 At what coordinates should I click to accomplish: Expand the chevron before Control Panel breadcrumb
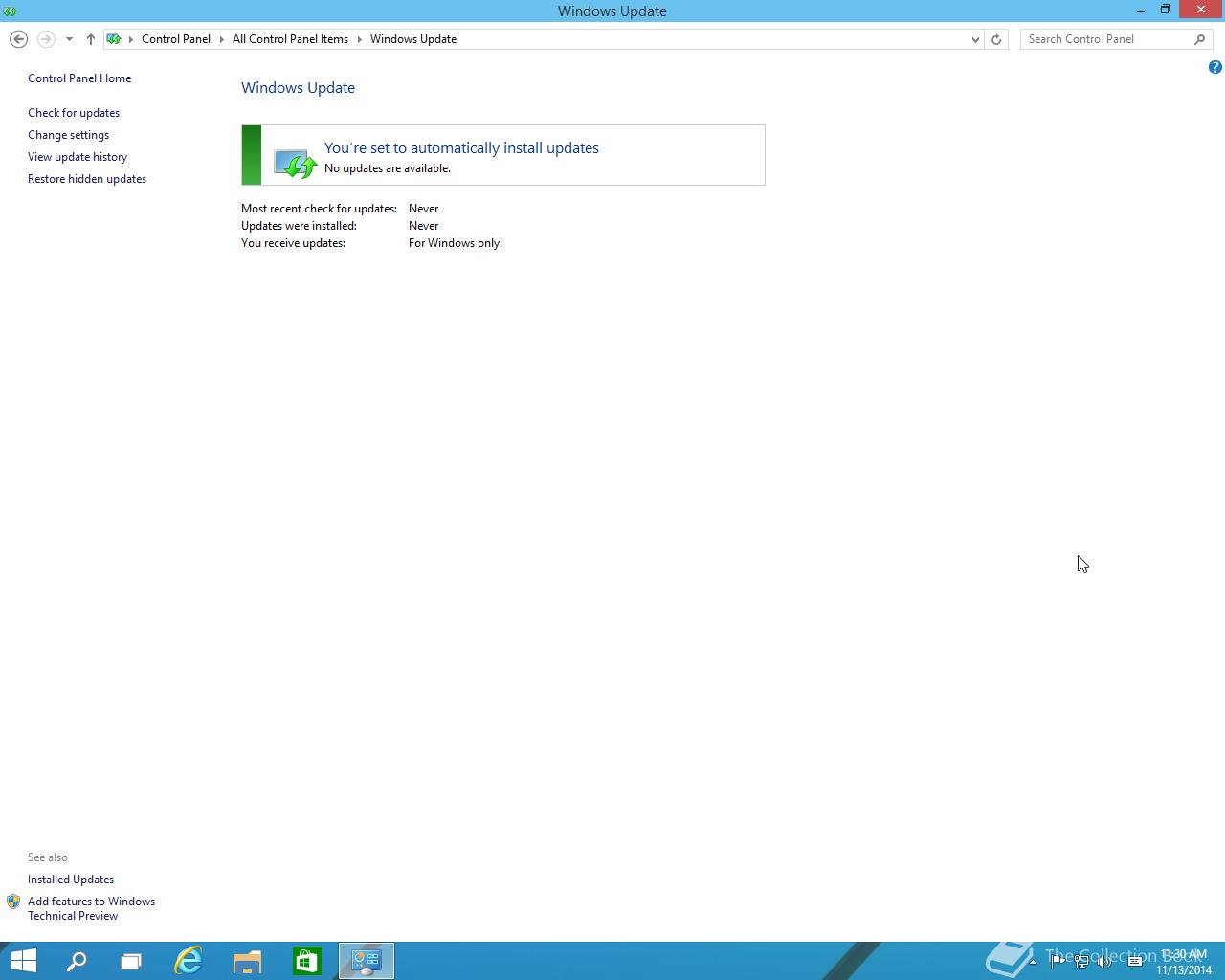[131, 39]
